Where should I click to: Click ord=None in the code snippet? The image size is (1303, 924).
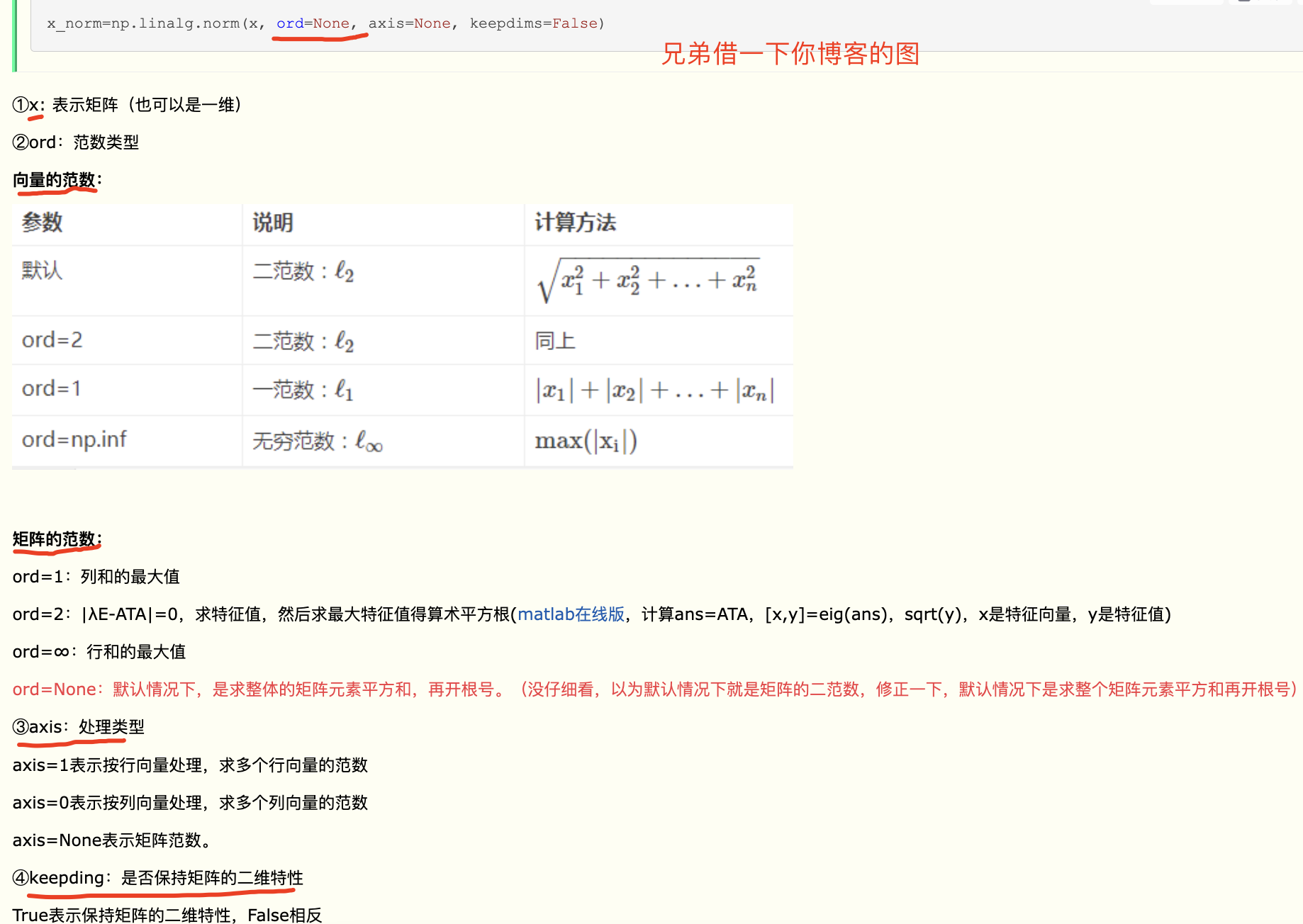tap(313, 23)
